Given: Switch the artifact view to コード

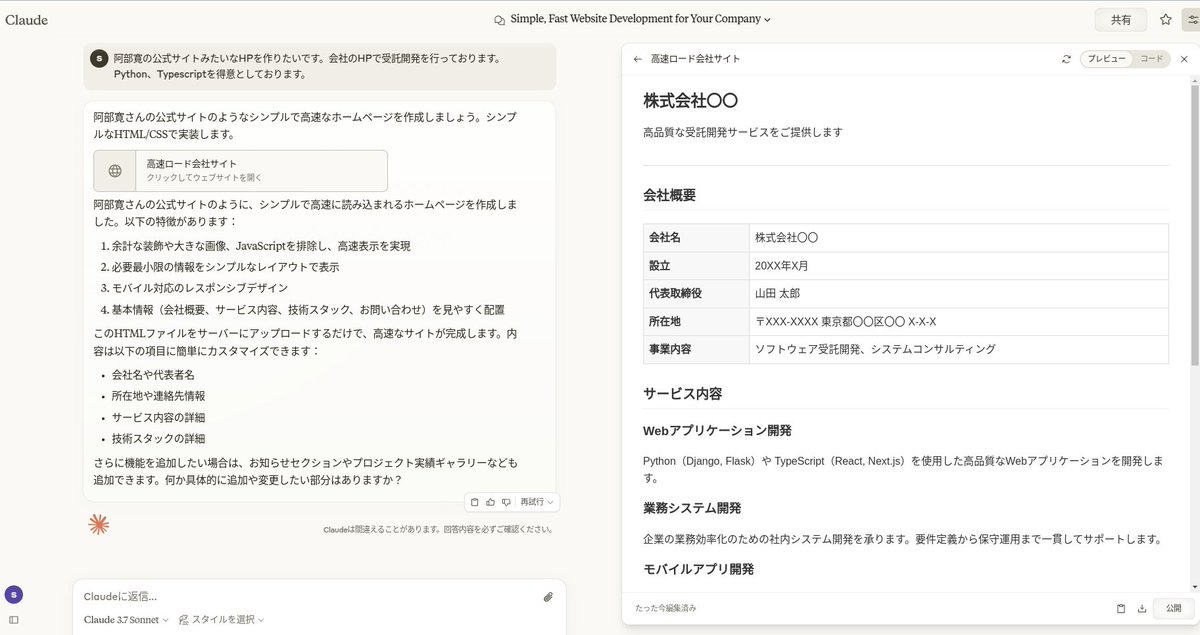Looking at the screenshot, I should [x=1150, y=59].
